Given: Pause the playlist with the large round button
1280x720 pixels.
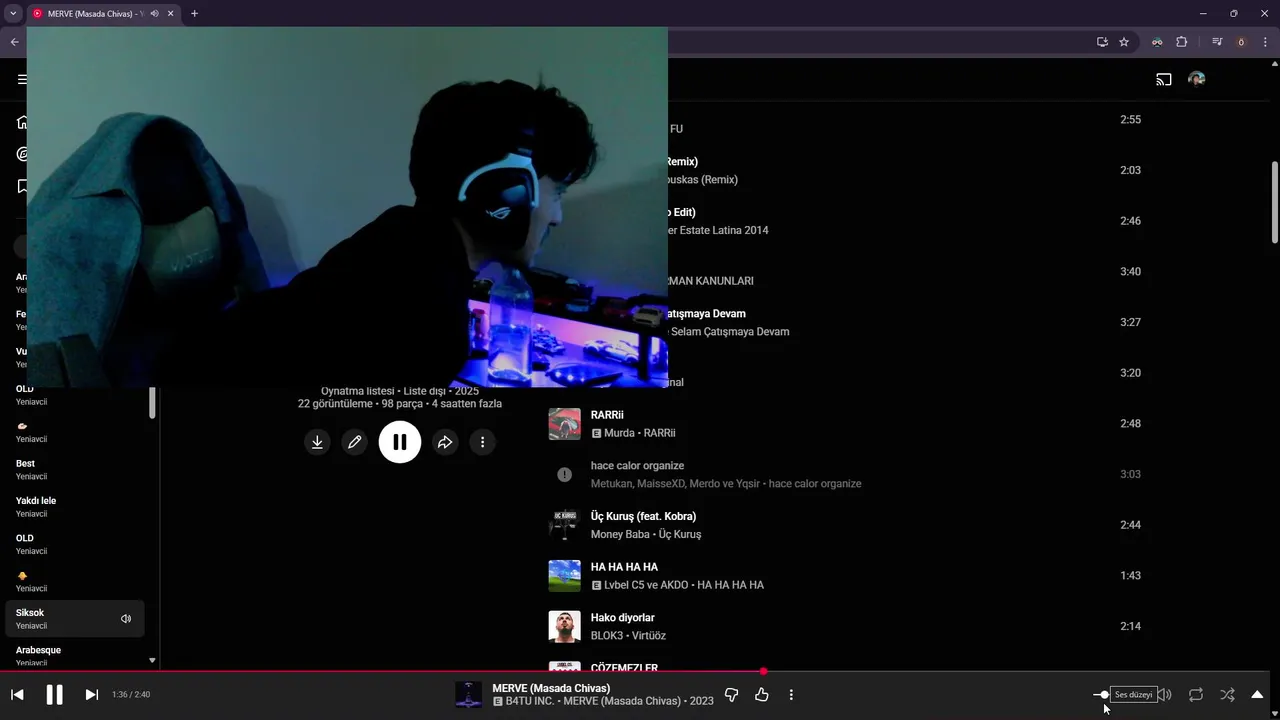Looking at the screenshot, I should coord(399,441).
